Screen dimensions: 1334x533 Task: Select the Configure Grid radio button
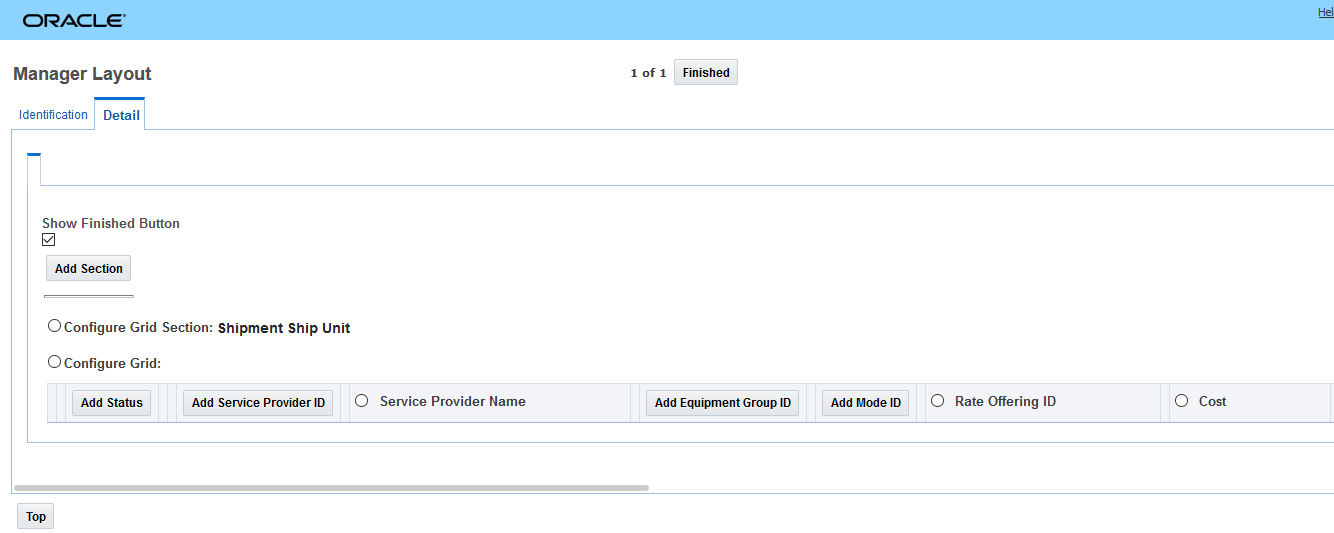(x=54, y=362)
